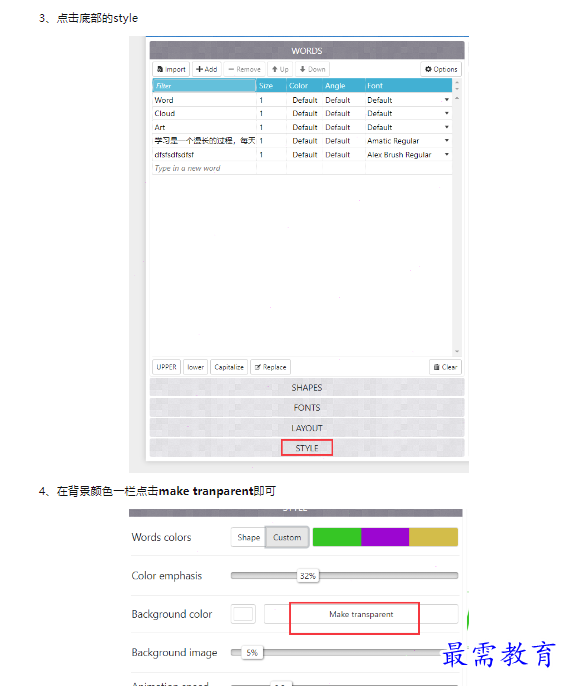The image size is (564, 686).
Task: Open the Amatic Regular font dropdown
Action: click(447, 141)
